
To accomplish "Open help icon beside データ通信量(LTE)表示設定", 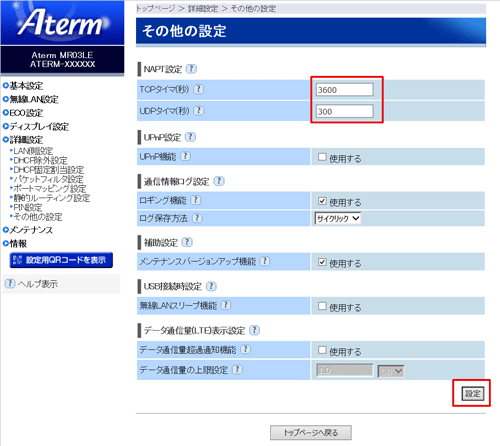I will [254, 330].
